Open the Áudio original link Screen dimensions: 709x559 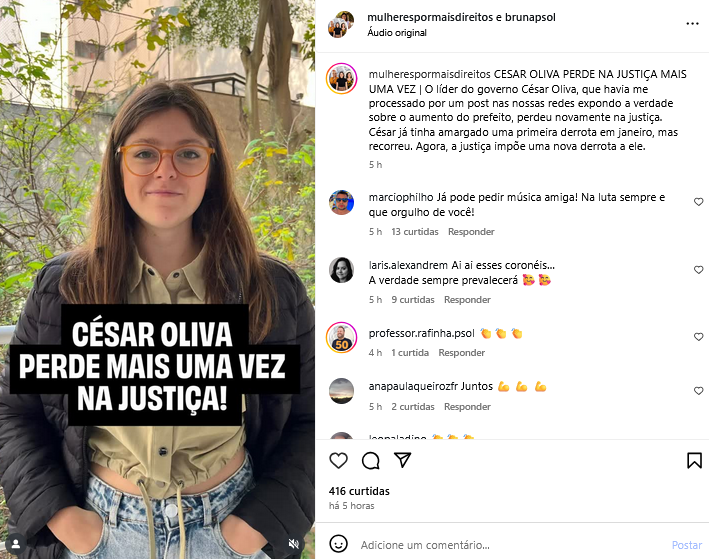397,33
